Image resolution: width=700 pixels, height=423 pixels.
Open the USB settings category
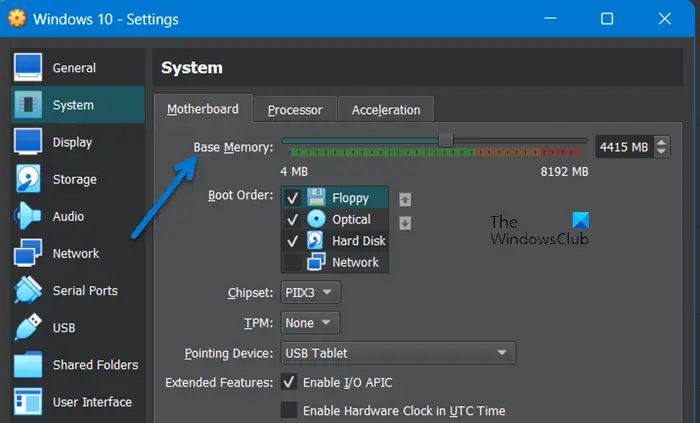point(78,328)
